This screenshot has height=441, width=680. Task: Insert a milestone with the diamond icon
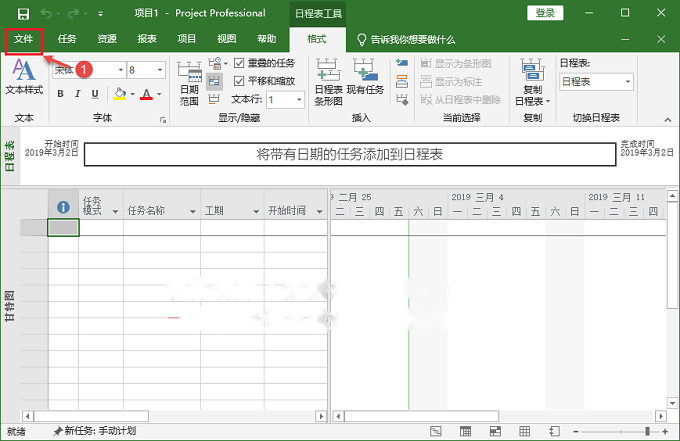point(402,99)
